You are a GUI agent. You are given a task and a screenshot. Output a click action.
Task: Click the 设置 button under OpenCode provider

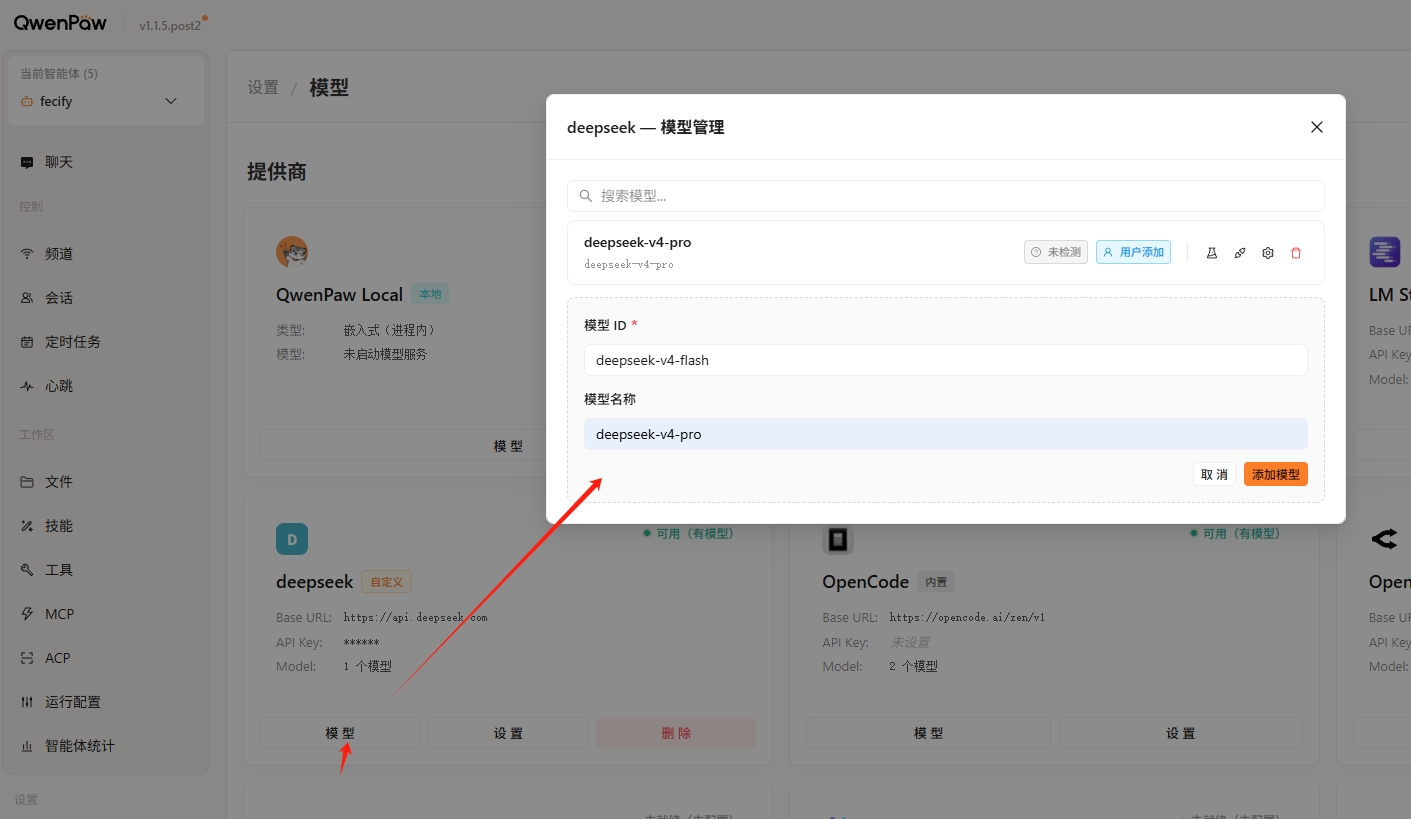tap(1181, 733)
